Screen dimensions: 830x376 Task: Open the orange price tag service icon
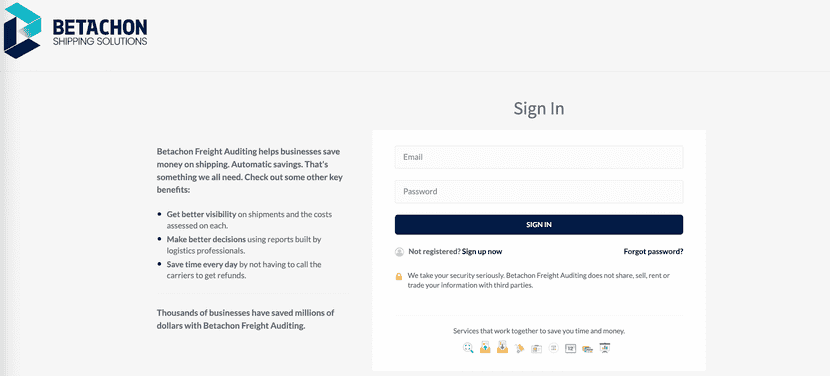point(519,348)
